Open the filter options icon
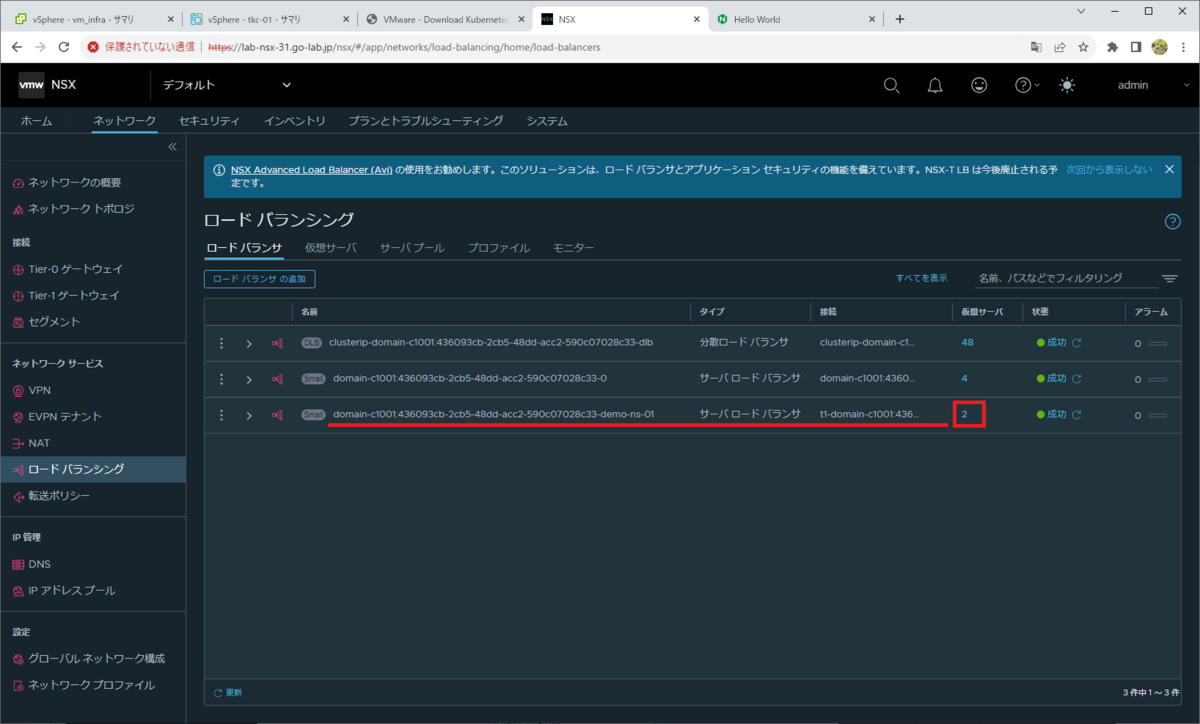The image size is (1200, 724). pyautogui.click(x=1169, y=279)
